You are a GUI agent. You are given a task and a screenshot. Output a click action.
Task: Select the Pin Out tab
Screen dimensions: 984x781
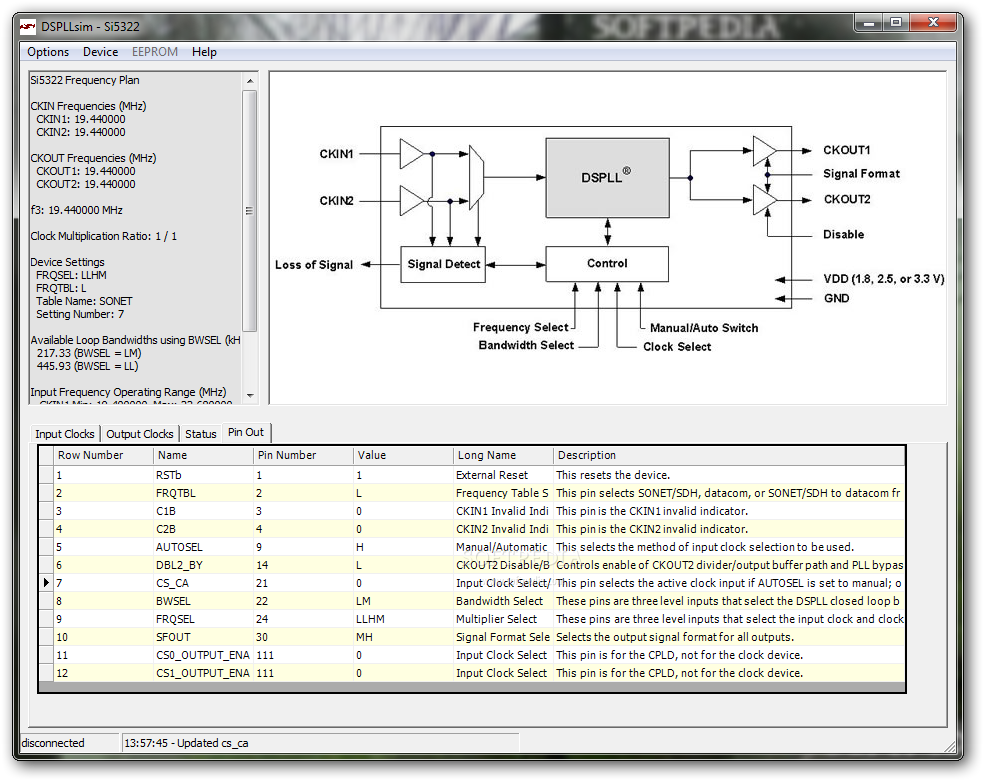pyautogui.click(x=246, y=432)
